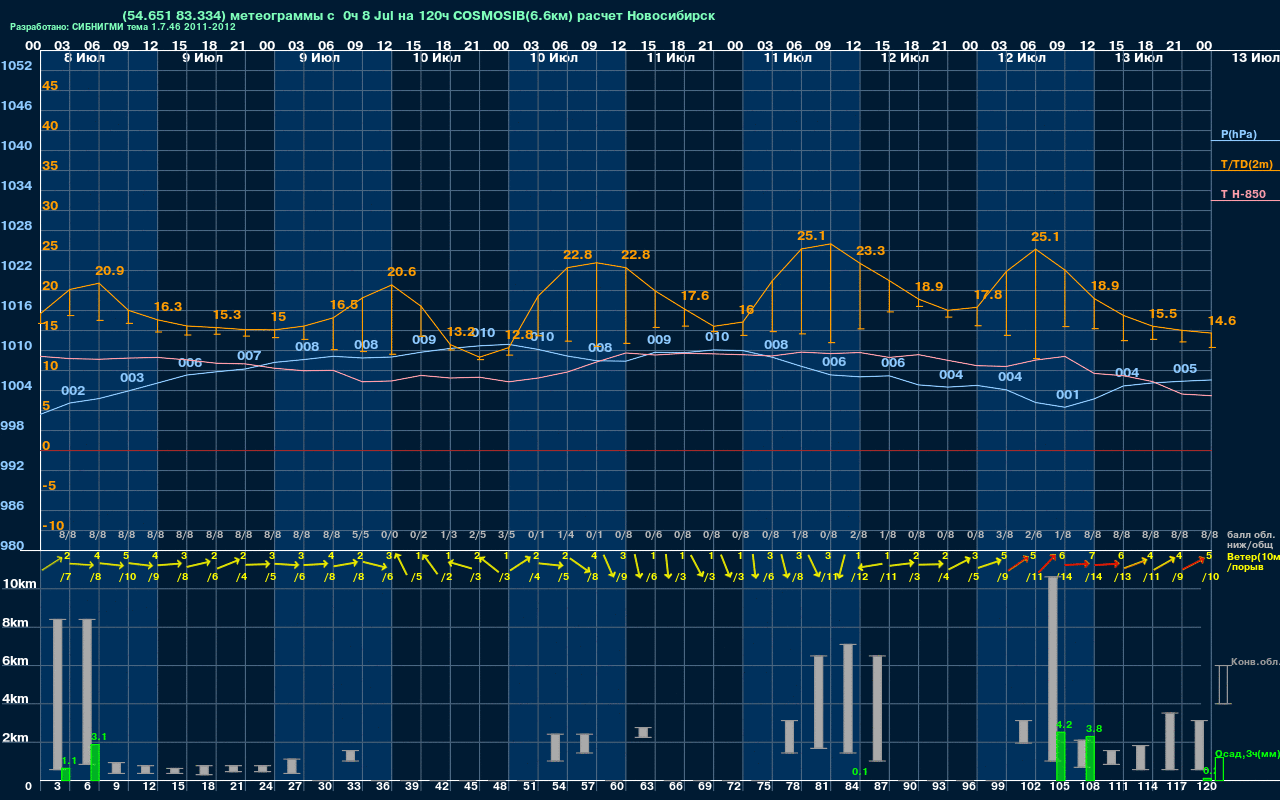Click forecast hour 60 on bottom axis
This screenshot has width=1280, height=800.
pos(619,788)
